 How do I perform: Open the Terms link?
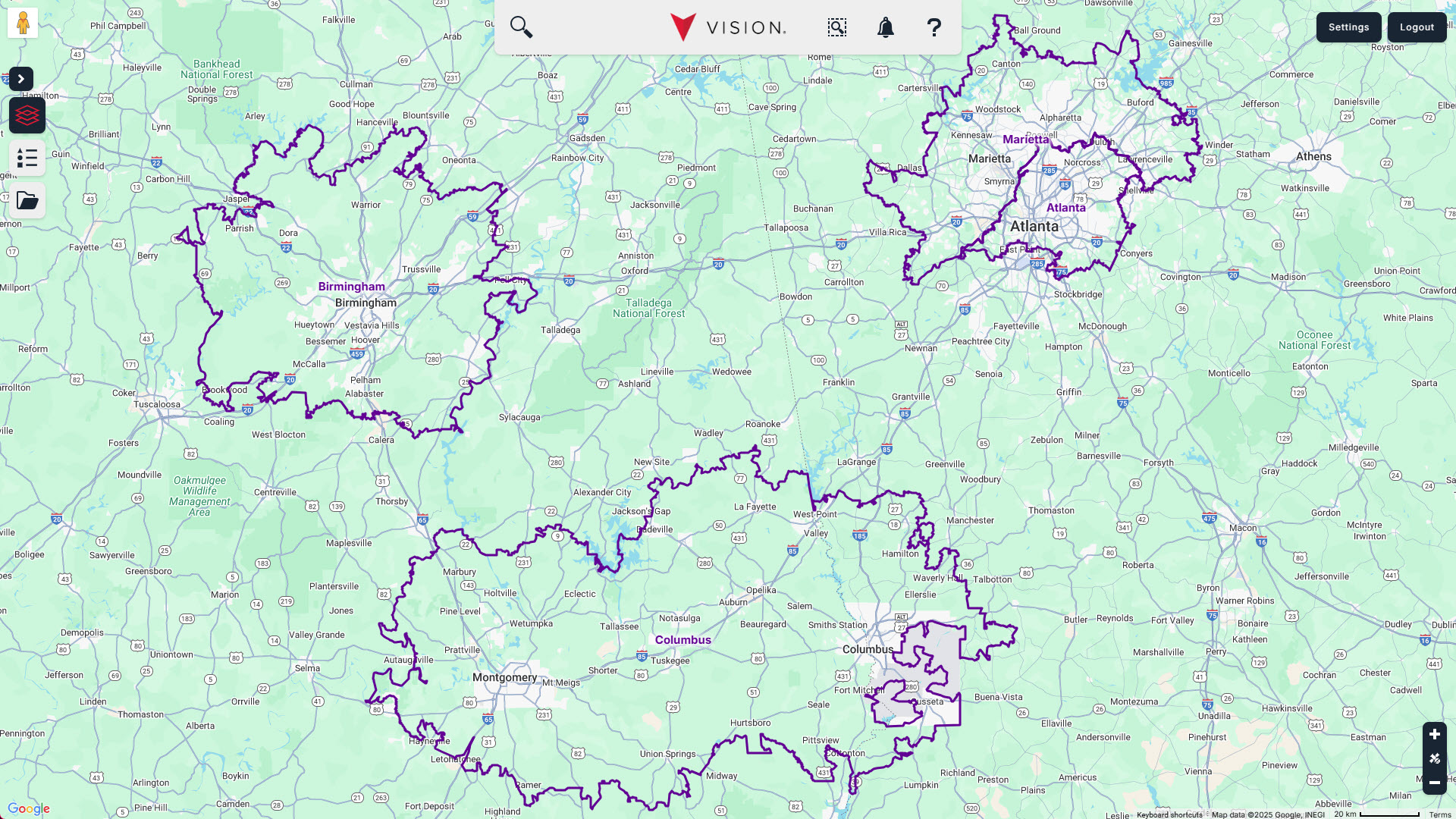coord(1439,814)
